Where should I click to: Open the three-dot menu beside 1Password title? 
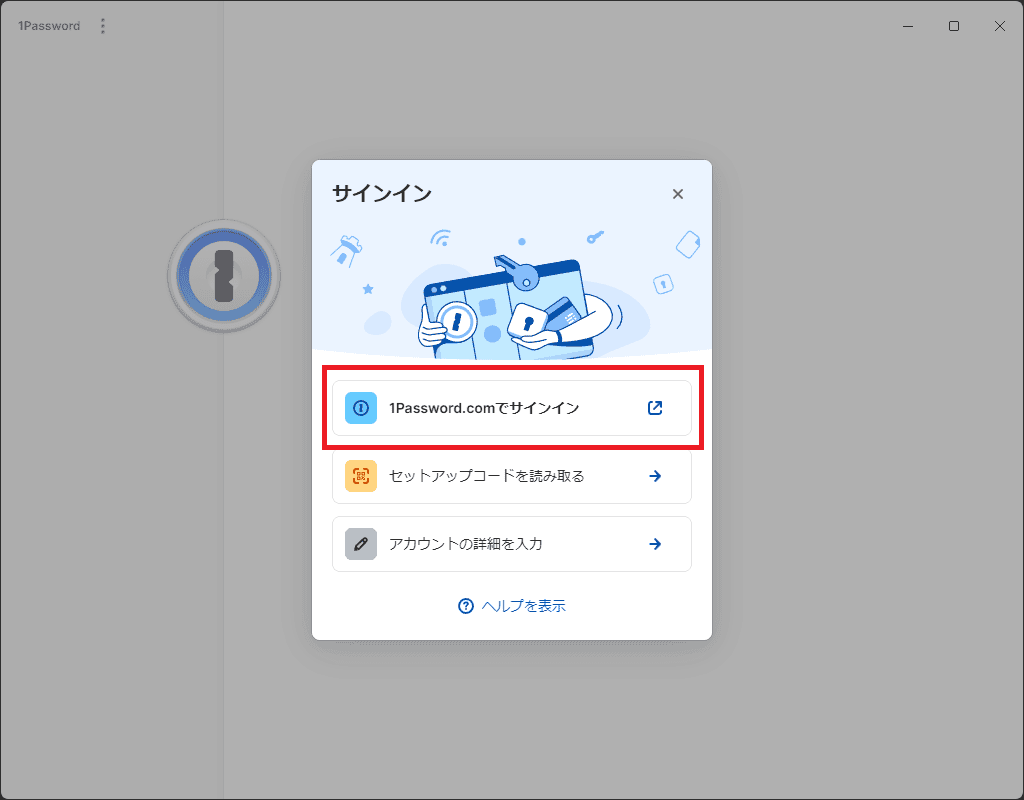tap(103, 26)
